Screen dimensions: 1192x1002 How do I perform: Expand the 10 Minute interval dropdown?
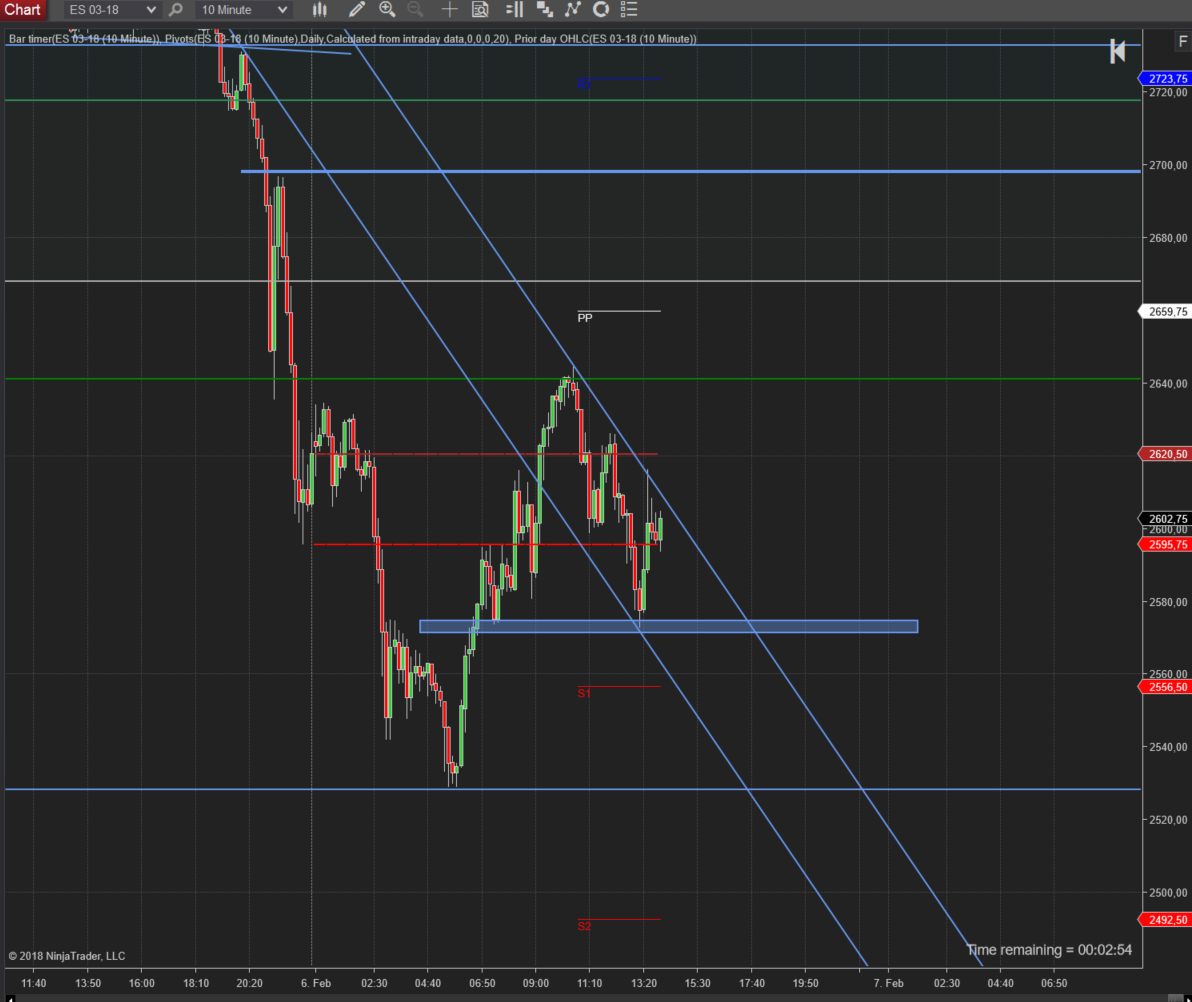point(243,10)
